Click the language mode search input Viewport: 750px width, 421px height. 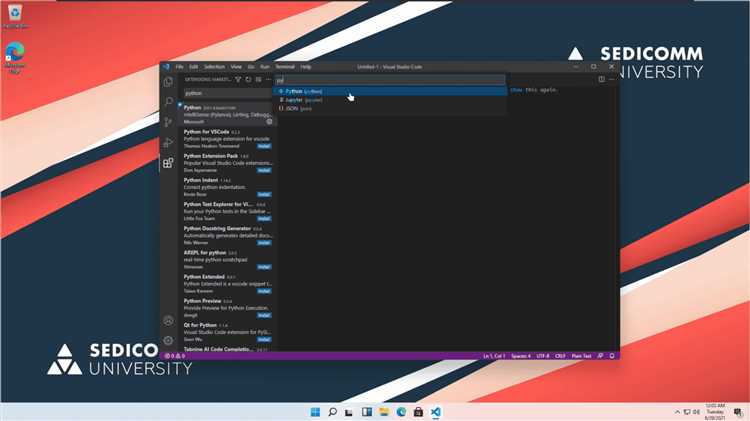coord(390,80)
